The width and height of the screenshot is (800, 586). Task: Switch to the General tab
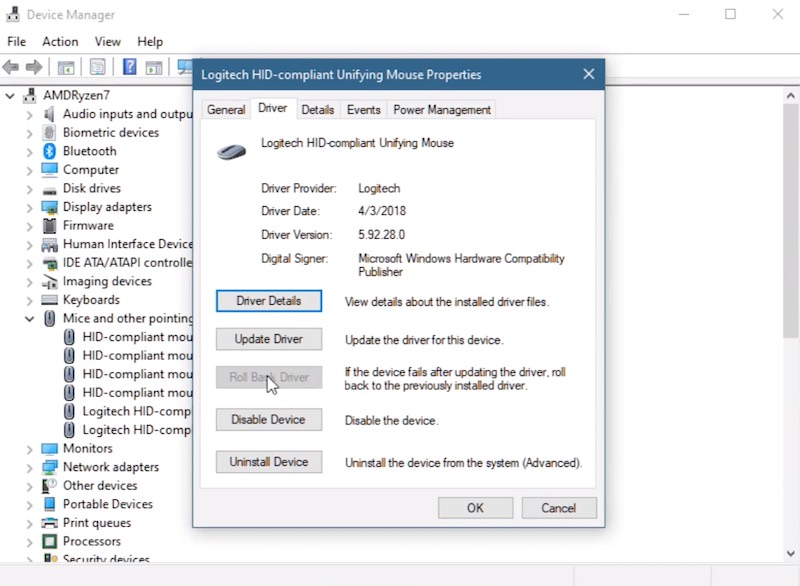tap(226, 110)
